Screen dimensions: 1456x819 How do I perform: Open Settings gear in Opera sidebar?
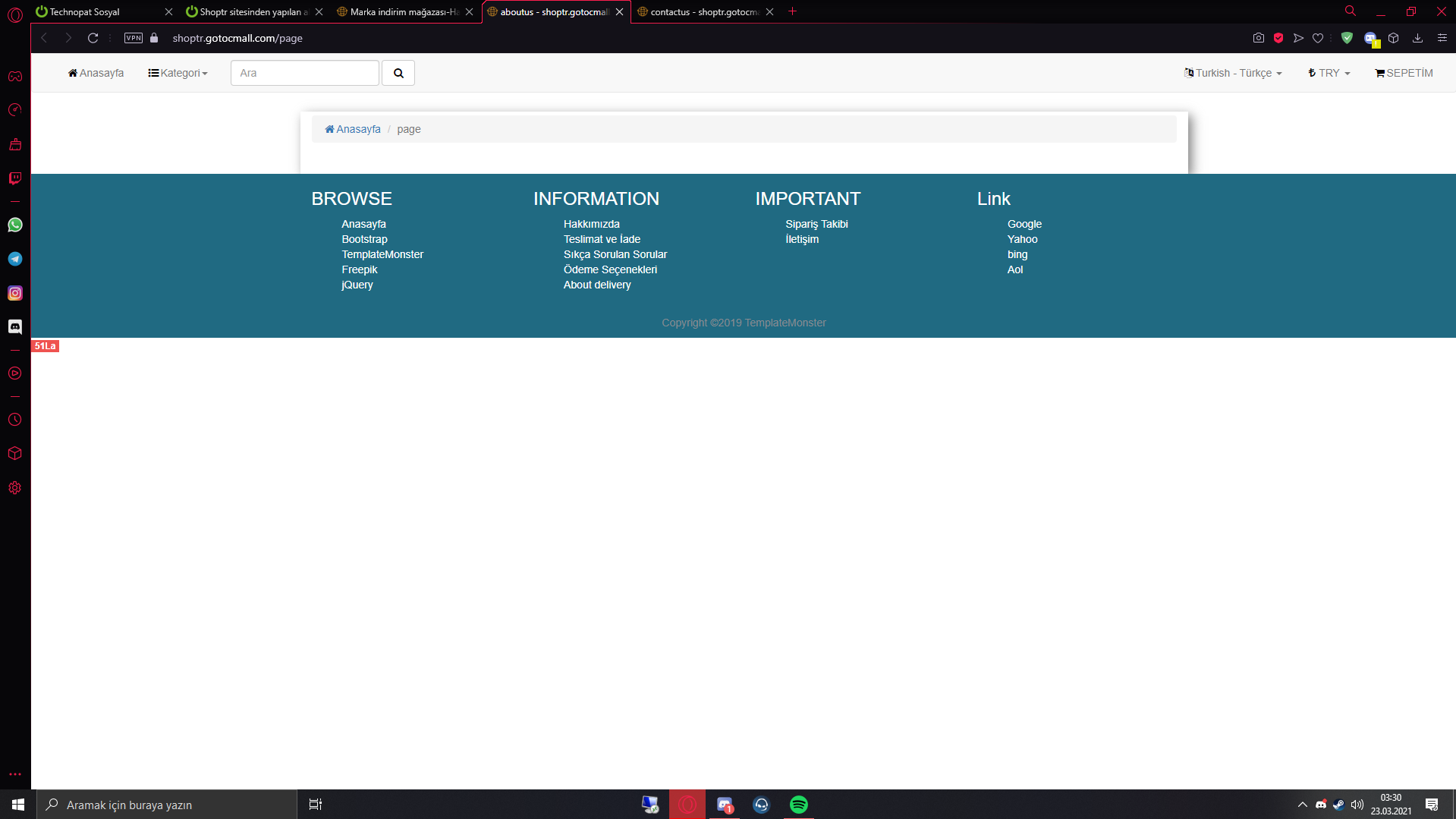[x=15, y=488]
